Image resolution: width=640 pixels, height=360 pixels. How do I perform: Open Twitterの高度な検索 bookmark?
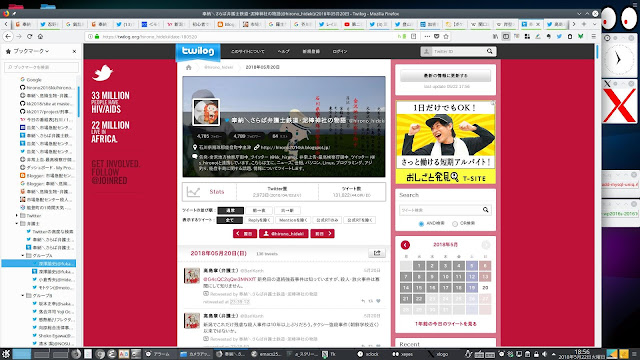tap(50, 231)
